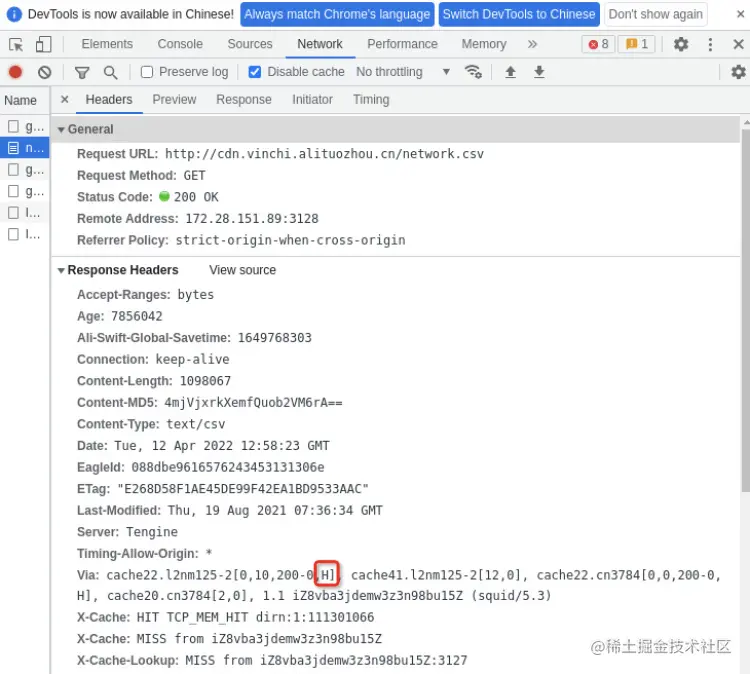This screenshot has height=674, width=750.
Task: Click the Name column header
Action: tap(21, 100)
